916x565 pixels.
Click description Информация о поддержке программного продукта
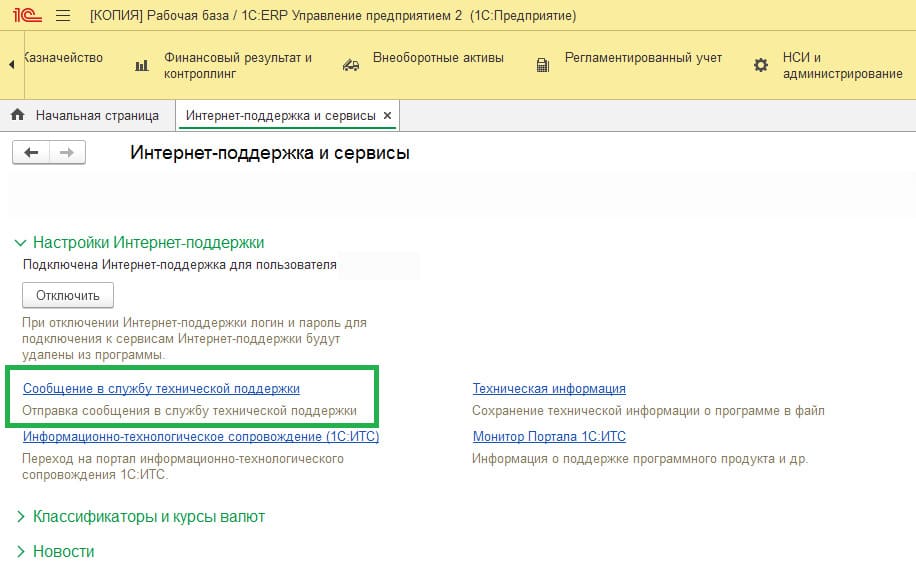click(640, 459)
